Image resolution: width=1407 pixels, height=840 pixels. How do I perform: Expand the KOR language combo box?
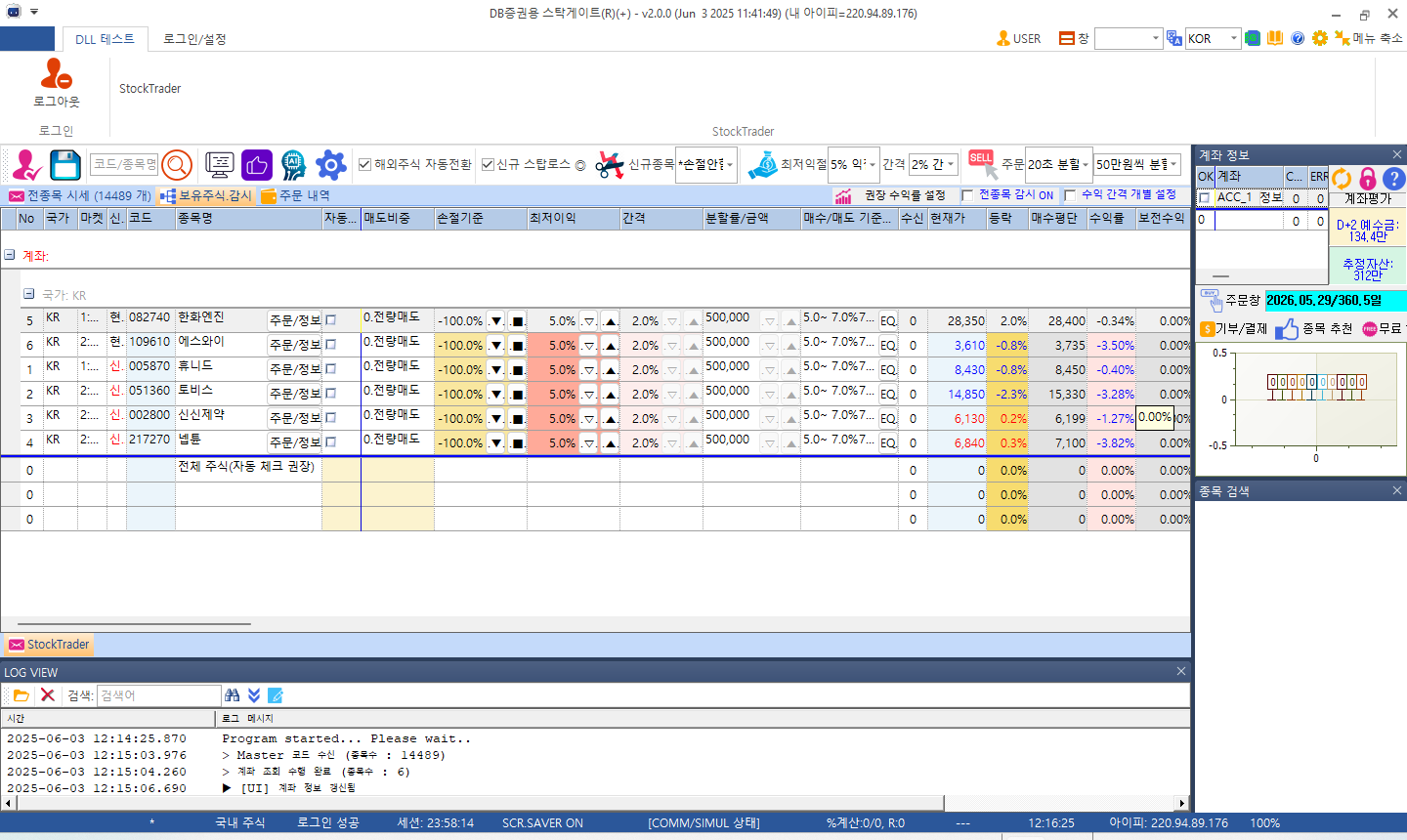1234,39
